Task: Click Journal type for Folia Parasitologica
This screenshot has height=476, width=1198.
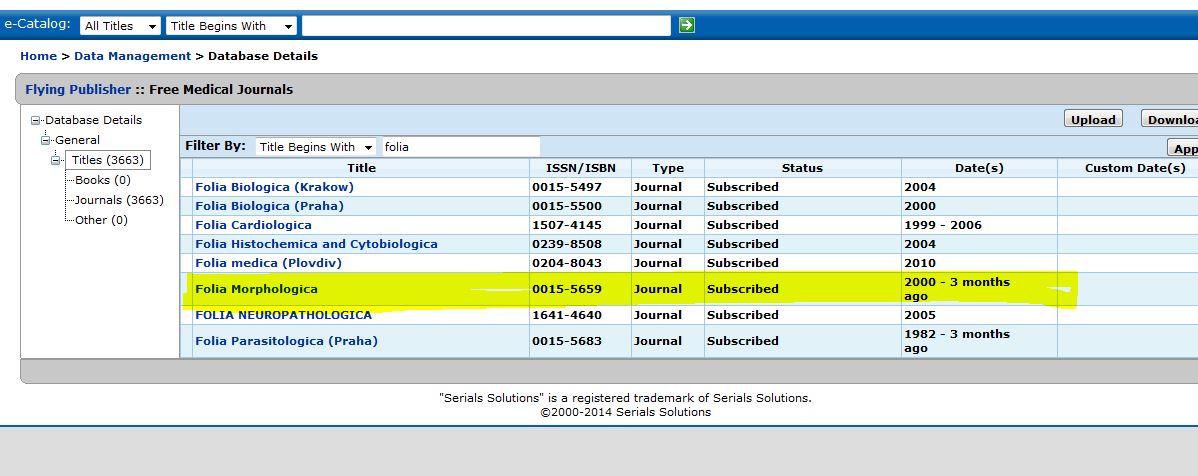Action: [x=658, y=341]
